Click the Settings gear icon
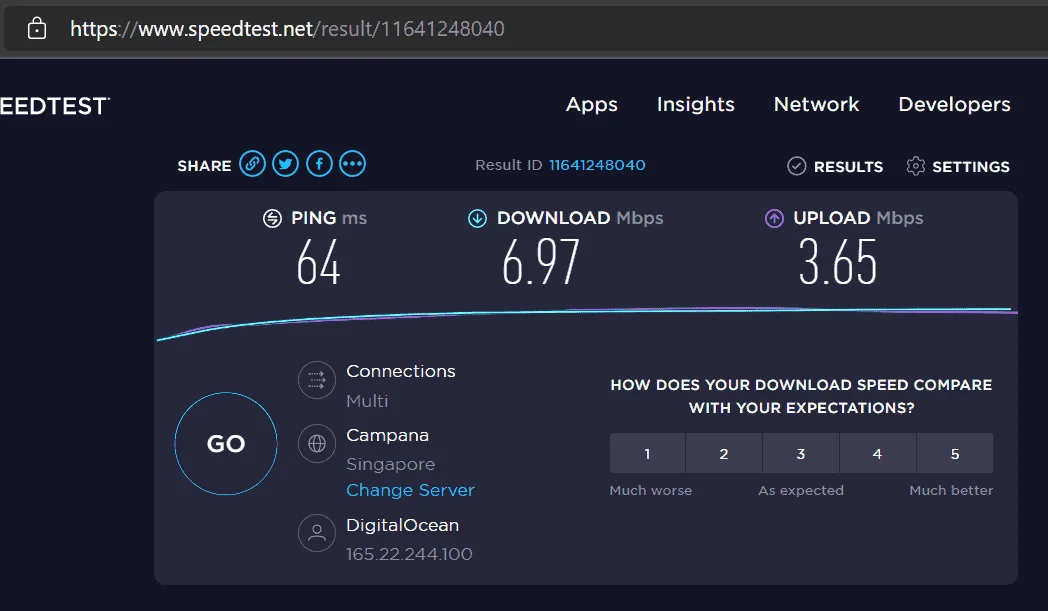This screenshot has height=611, width=1048. (x=916, y=166)
